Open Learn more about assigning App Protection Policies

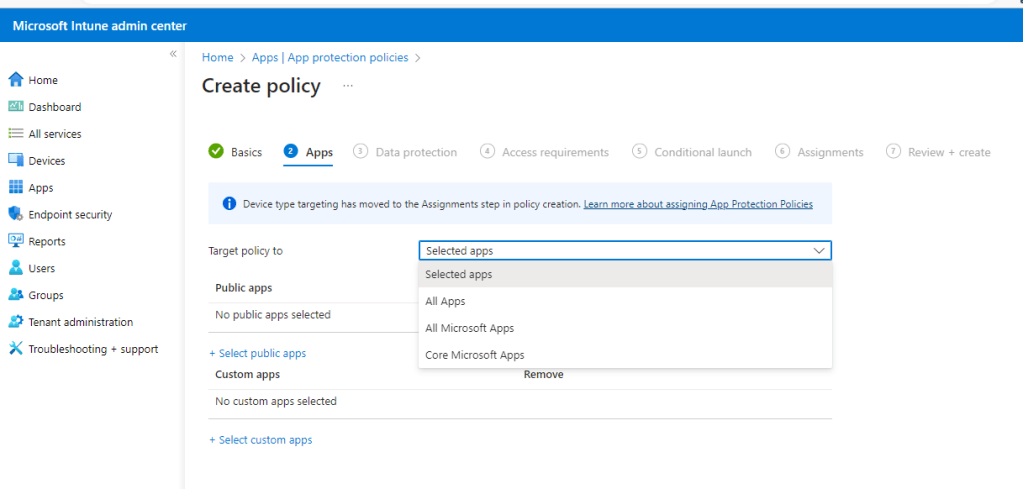coord(698,204)
